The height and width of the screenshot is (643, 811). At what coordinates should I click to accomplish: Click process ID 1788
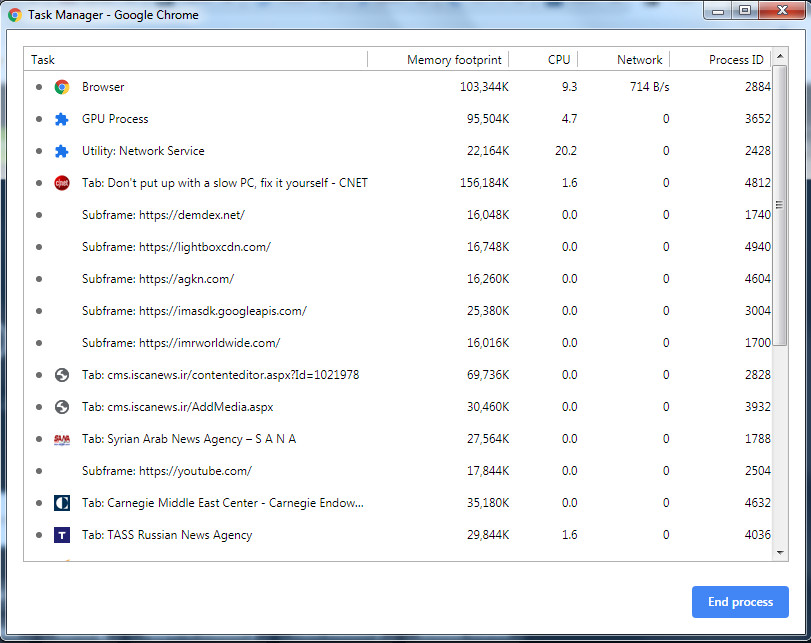click(758, 439)
